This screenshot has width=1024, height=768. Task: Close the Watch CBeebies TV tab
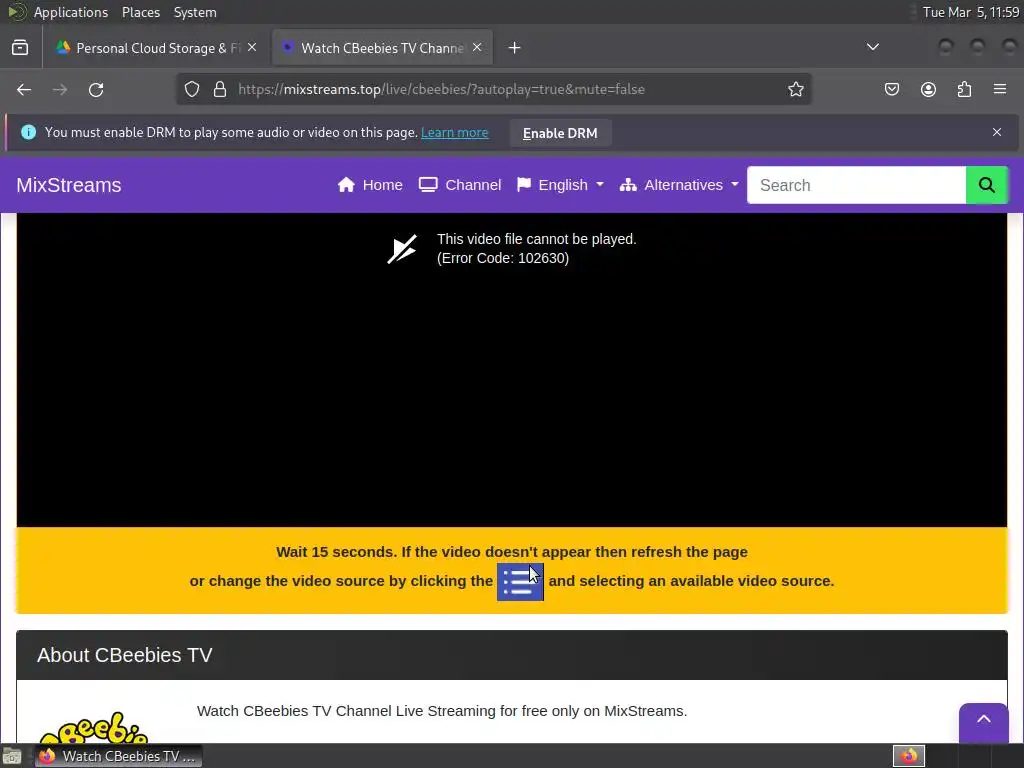[x=477, y=48]
